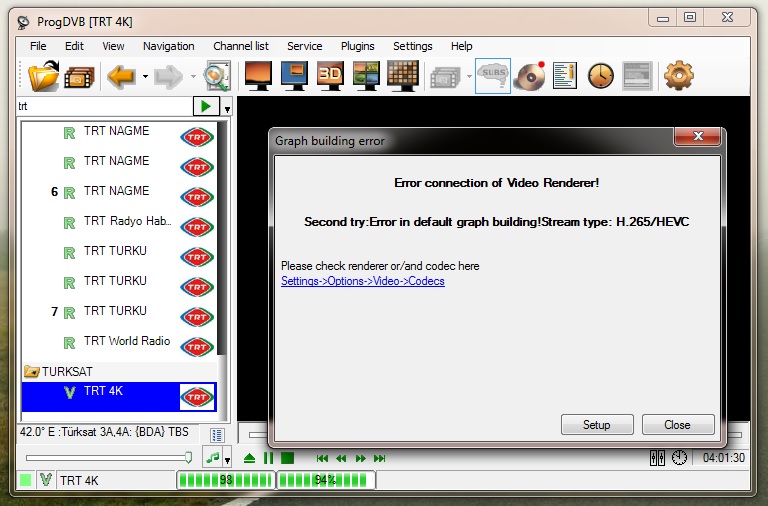This screenshot has height=506, width=768.
Task: Open the Help menu
Action: tap(461, 46)
